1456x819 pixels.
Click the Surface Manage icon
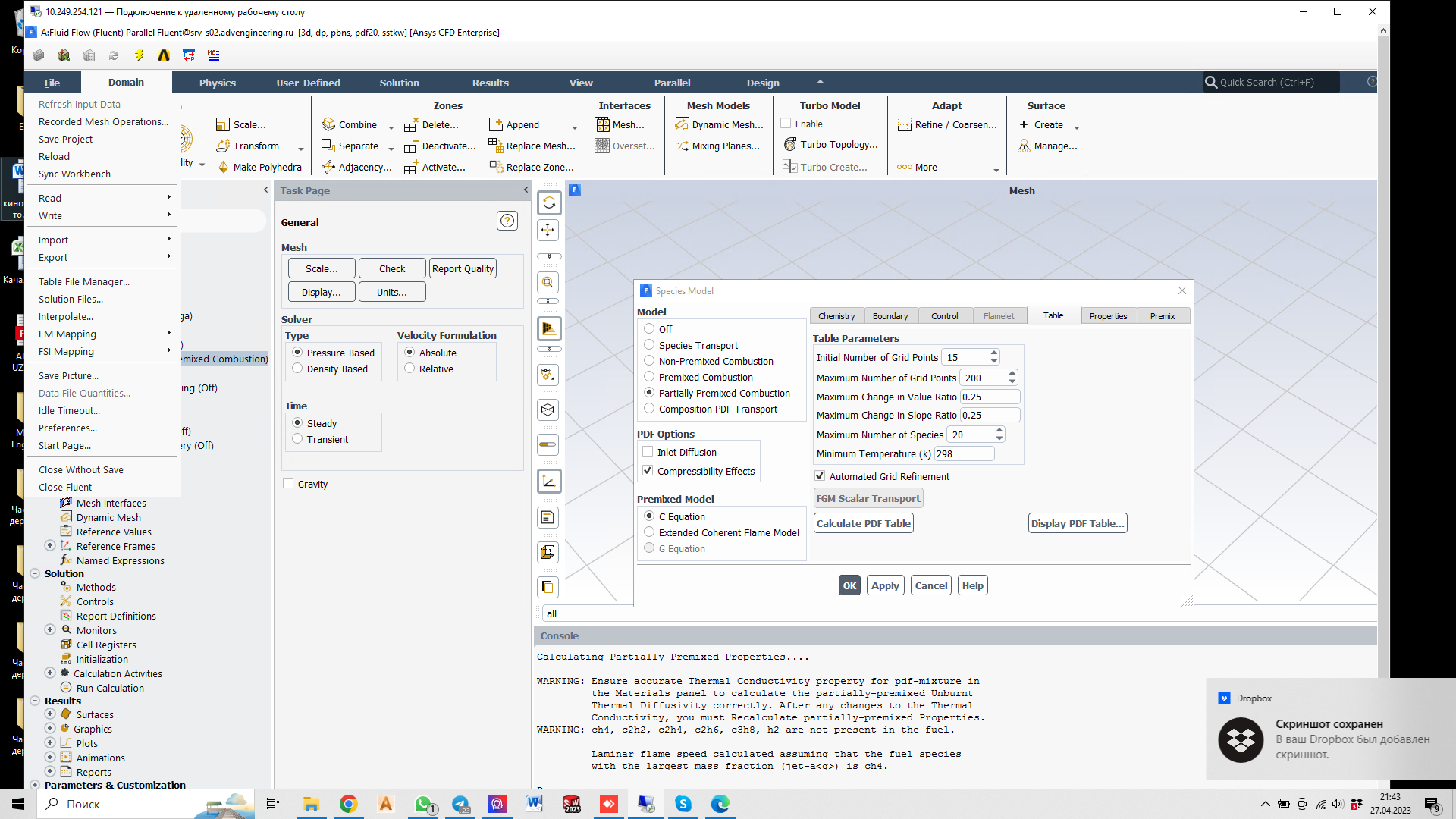click(1025, 146)
